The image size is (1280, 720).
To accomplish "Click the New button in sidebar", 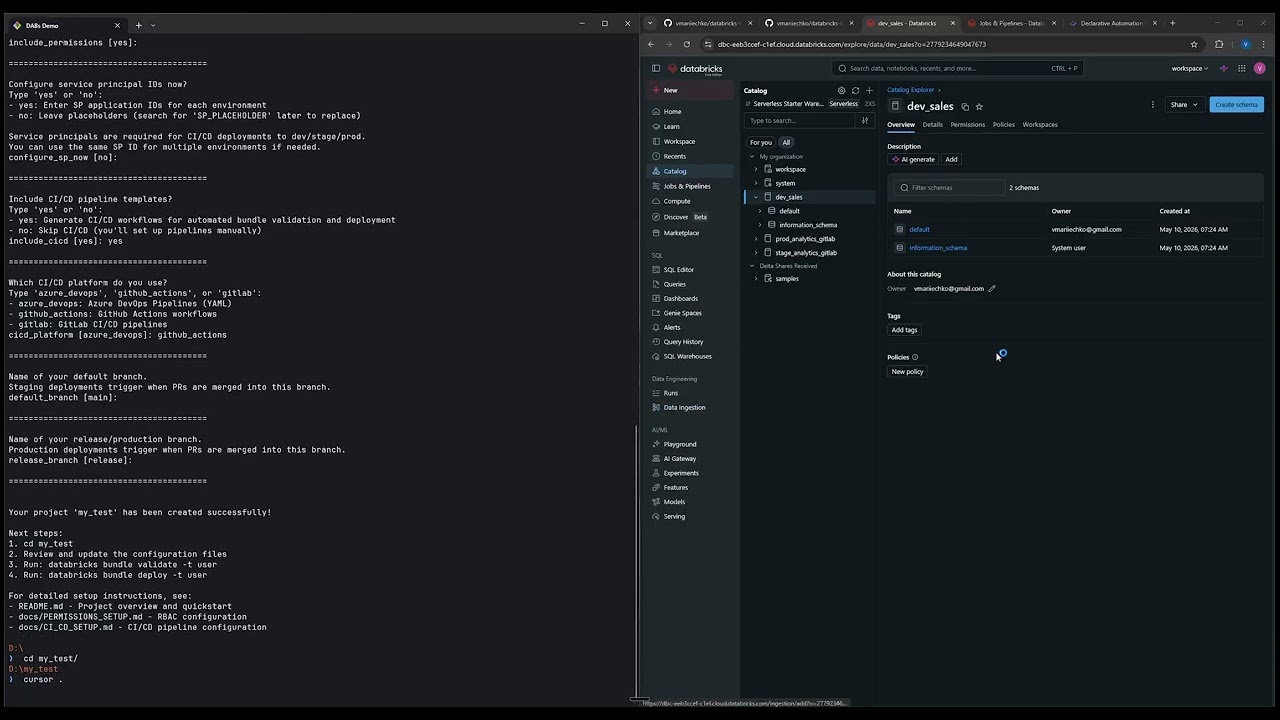I will (x=691, y=90).
